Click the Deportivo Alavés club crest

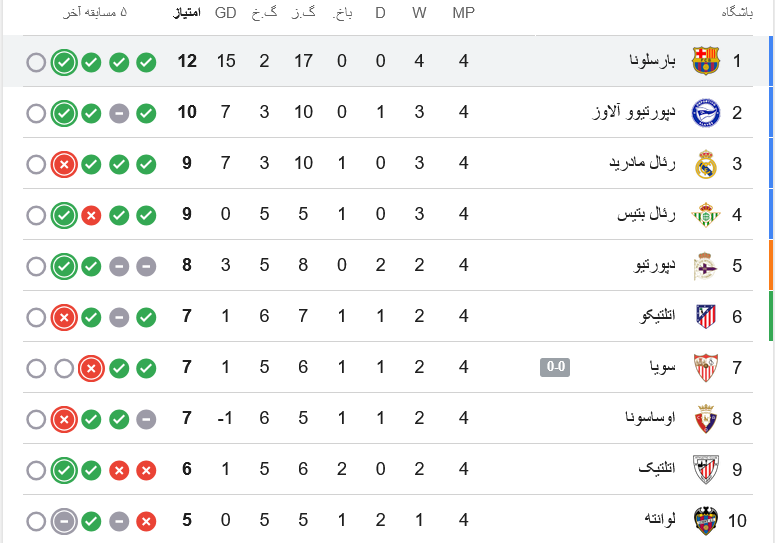[x=705, y=113]
